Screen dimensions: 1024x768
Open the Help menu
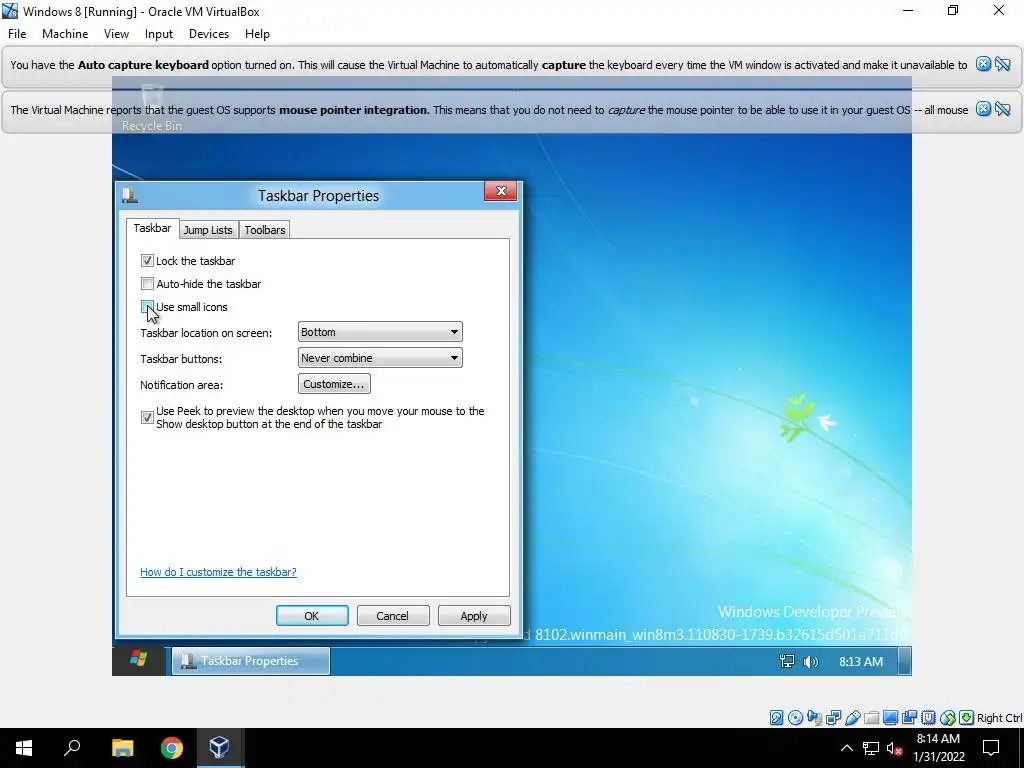[257, 34]
